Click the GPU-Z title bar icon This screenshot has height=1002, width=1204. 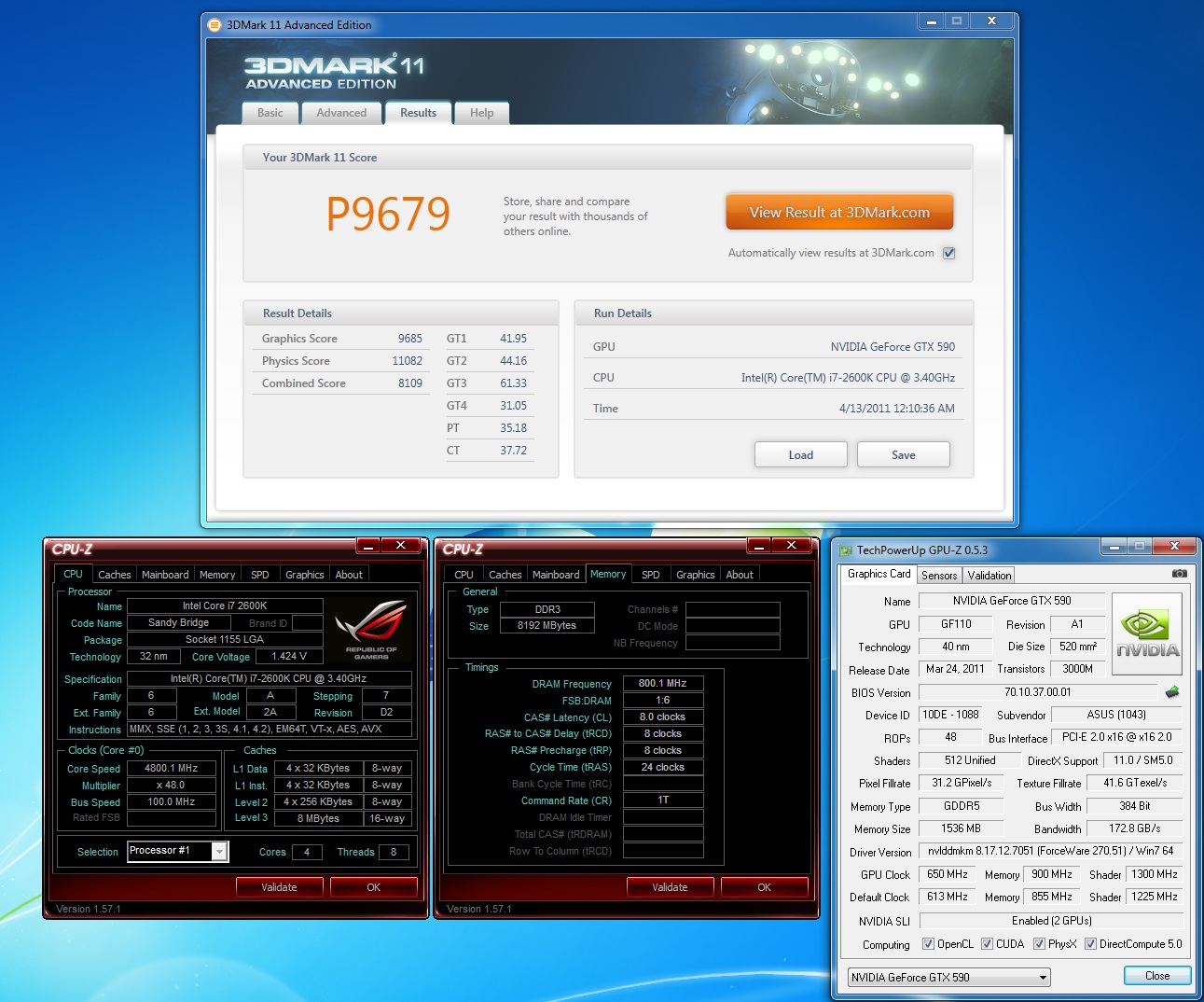click(x=846, y=550)
